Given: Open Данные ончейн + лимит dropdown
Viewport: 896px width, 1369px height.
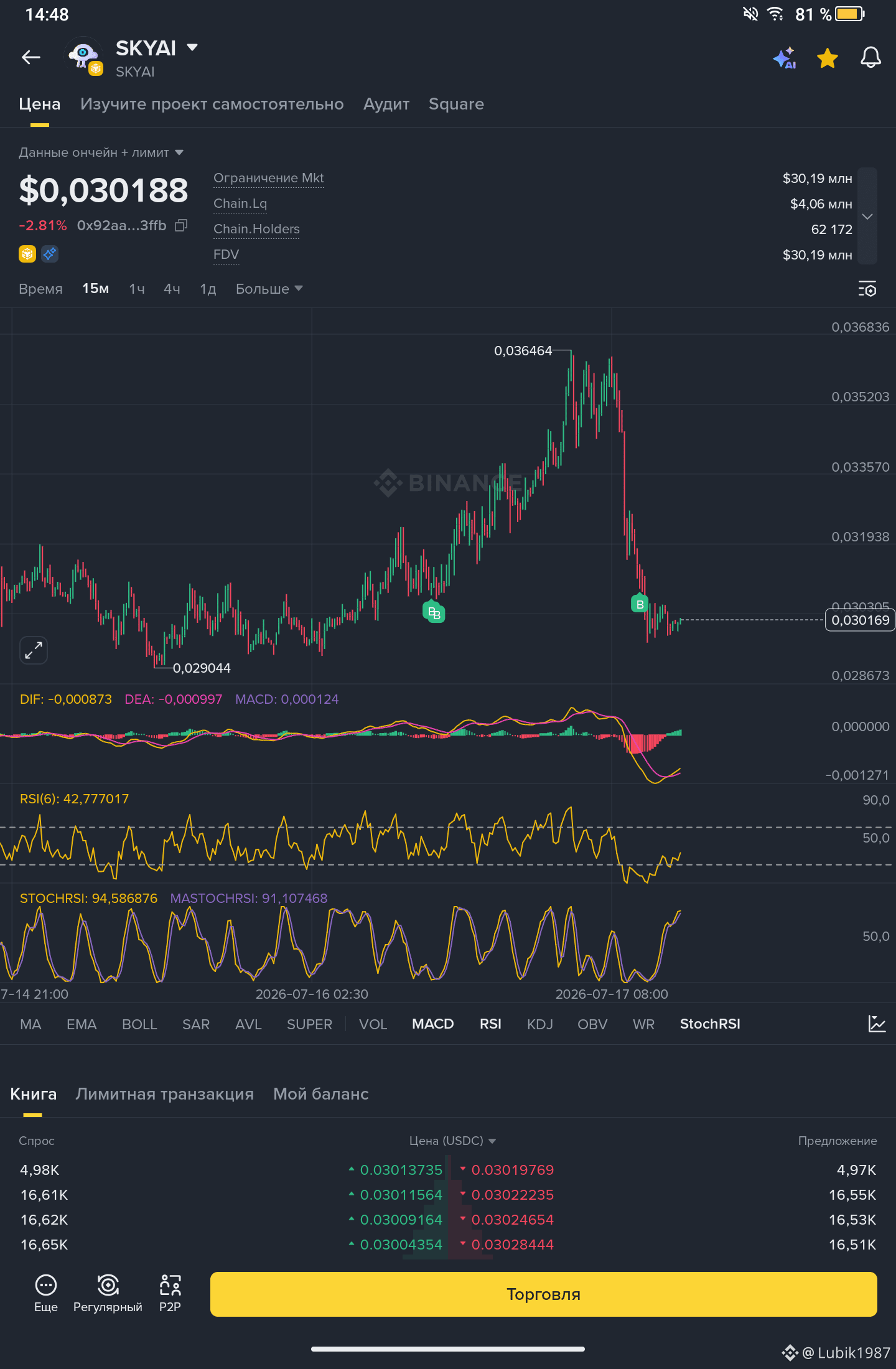Looking at the screenshot, I should (x=101, y=152).
